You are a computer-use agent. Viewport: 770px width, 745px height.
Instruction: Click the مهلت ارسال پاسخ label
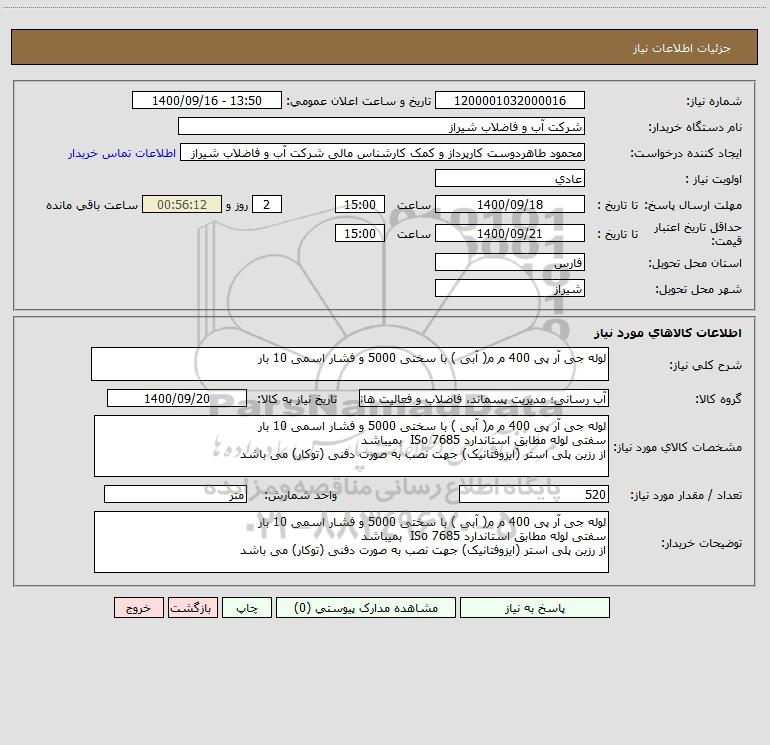[x=693, y=205]
